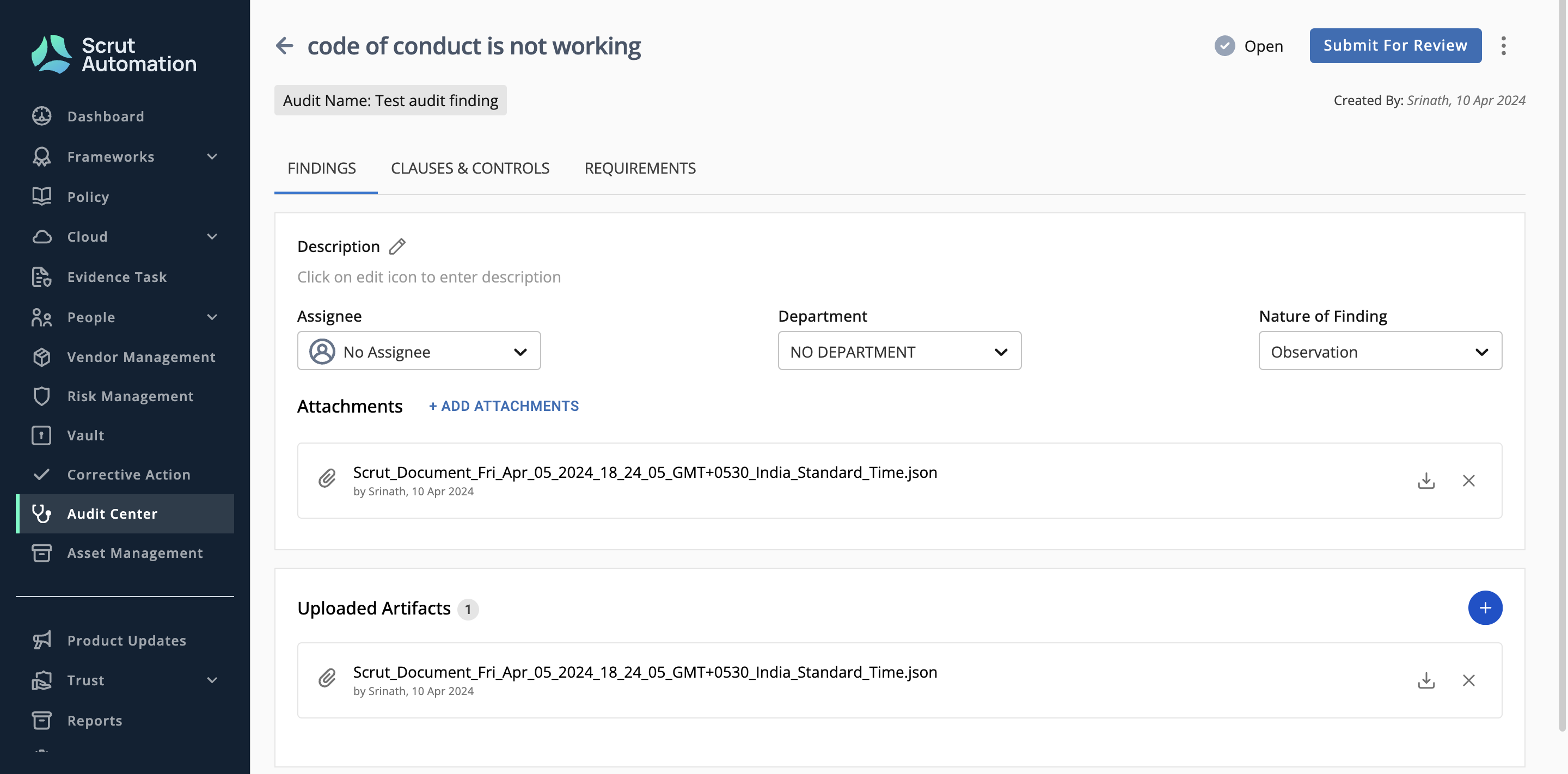
Task: Expand the Cloud menu chevron
Action: coord(212,237)
